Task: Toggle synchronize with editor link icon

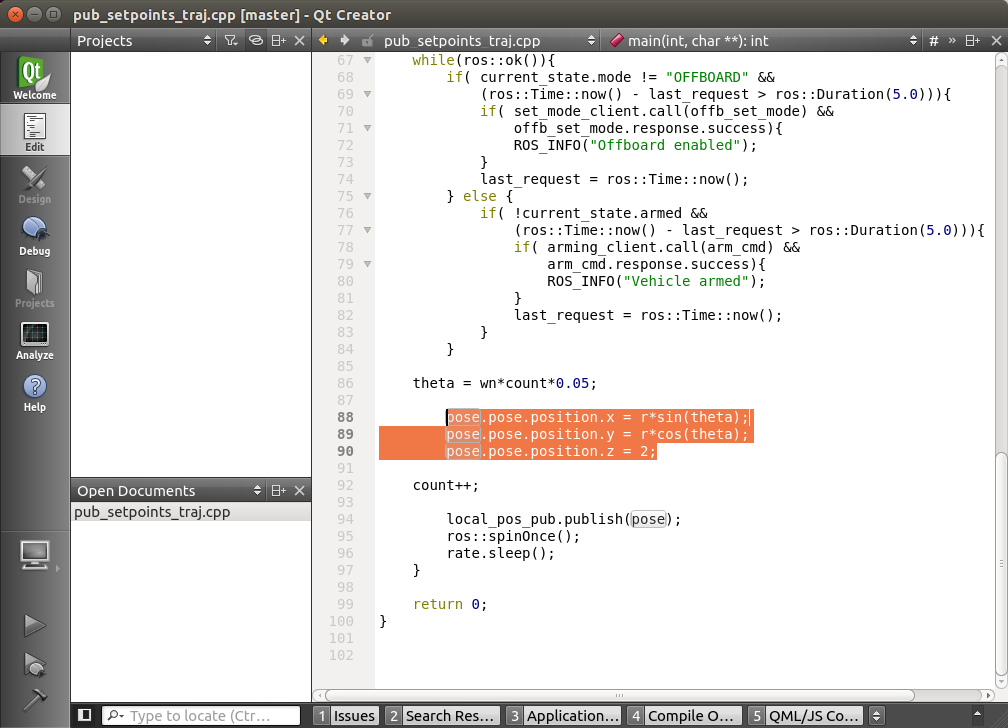Action: pyautogui.click(x=255, y=41)
